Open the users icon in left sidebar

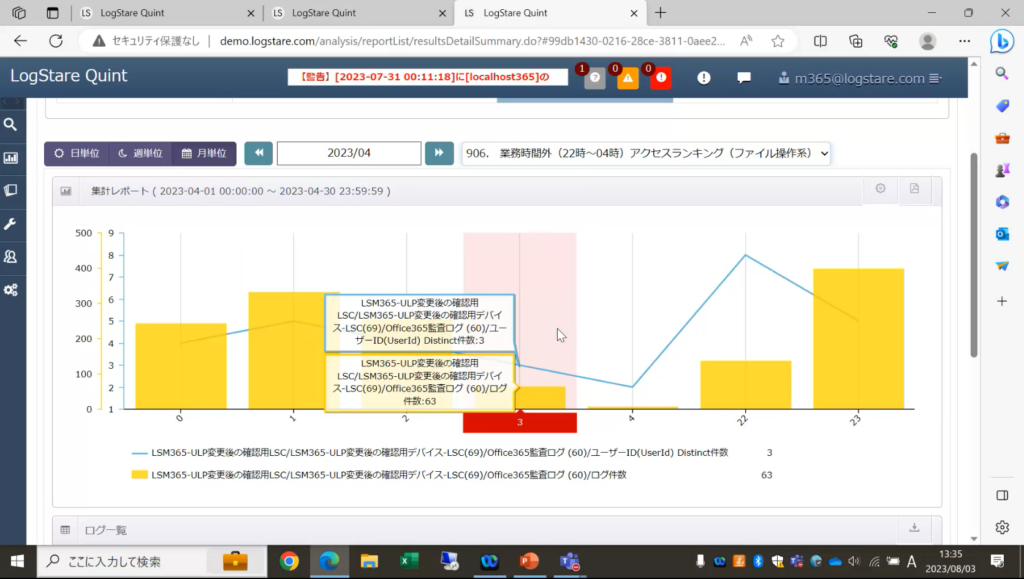tap(10, 257)
